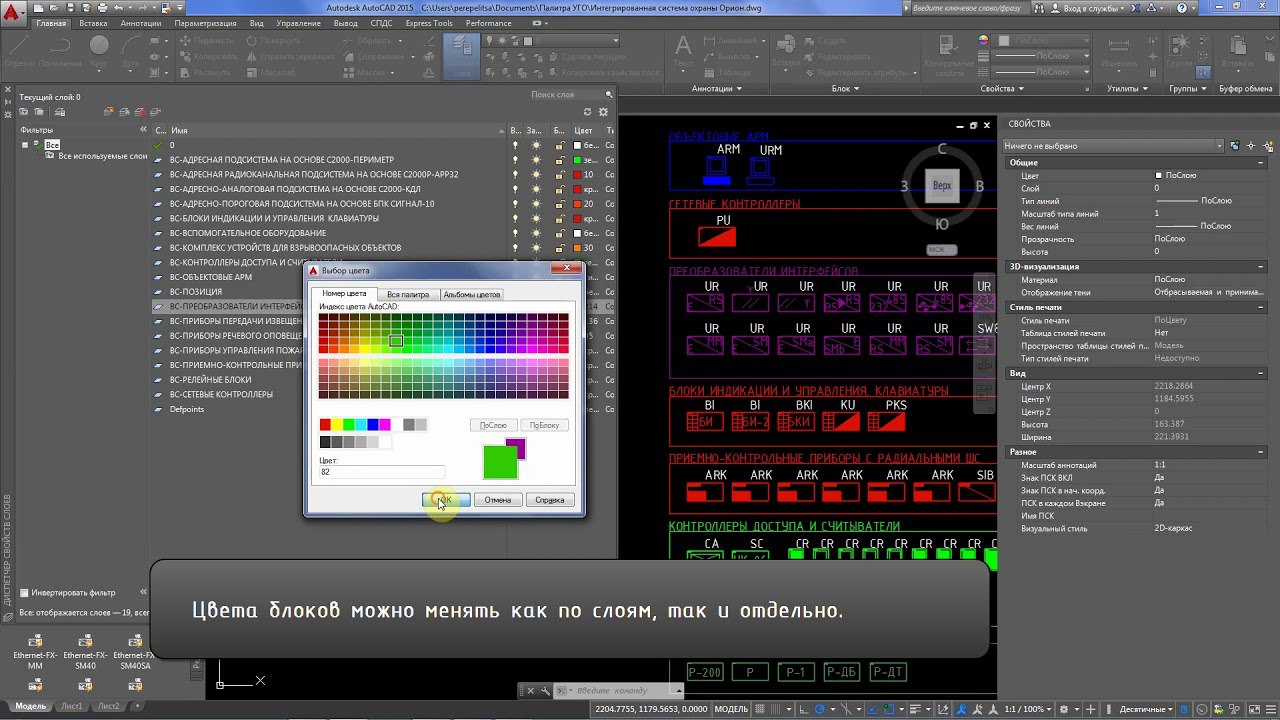Viewport: 1280px width, 720px height.
Task: Click the Отмена button
Action: point(497,499)
